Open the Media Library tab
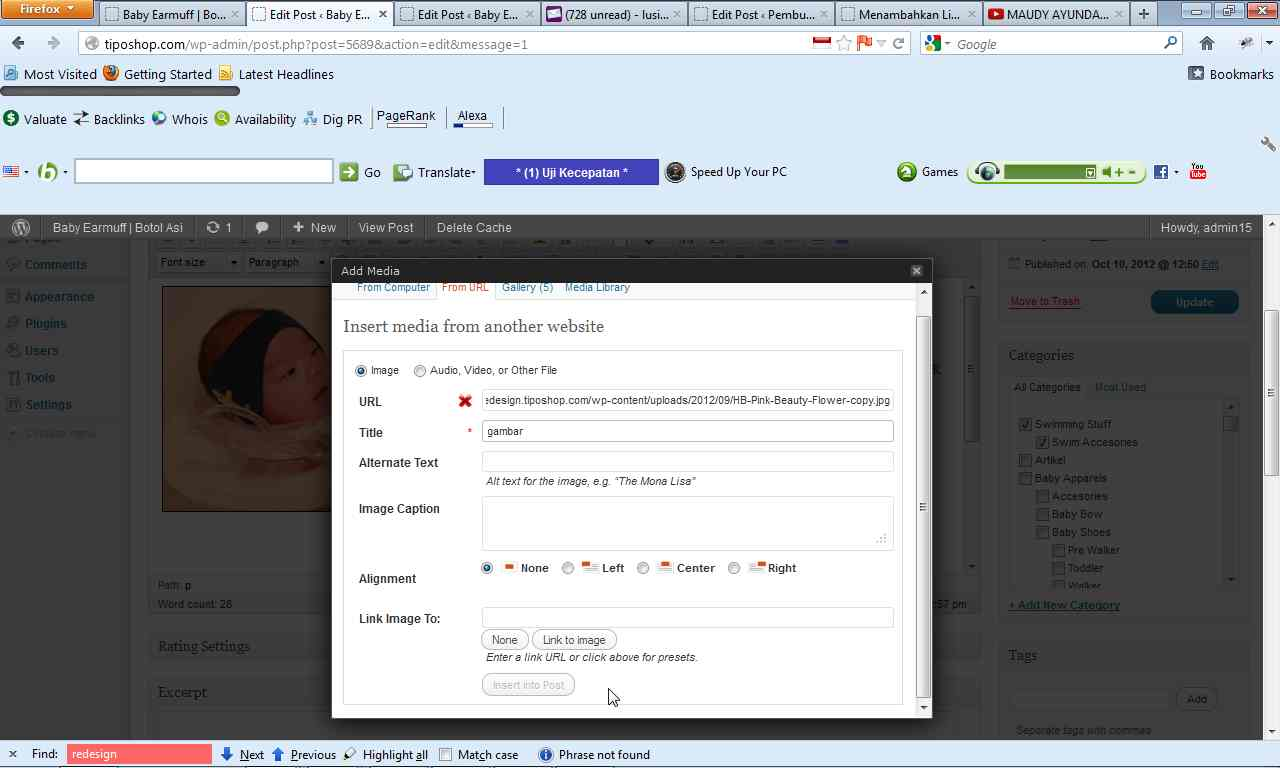 coord(597,288)
